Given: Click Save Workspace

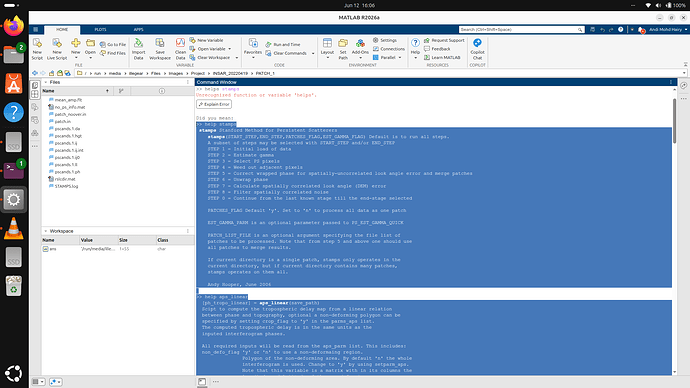Looking at the screenshot, I should 160,49.
